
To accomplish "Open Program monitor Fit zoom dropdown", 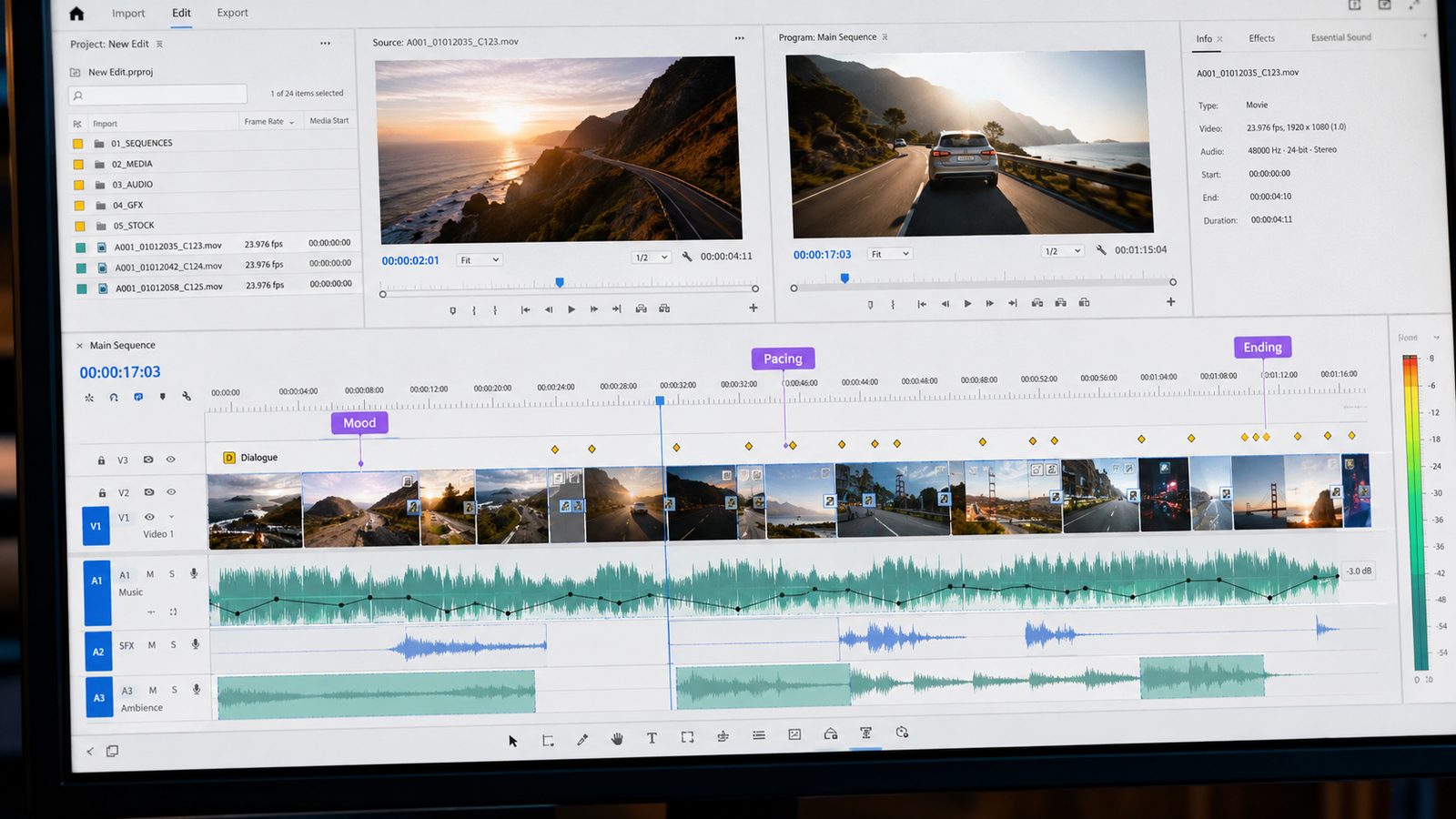I will pyautogui.click(x=889, y=254).
